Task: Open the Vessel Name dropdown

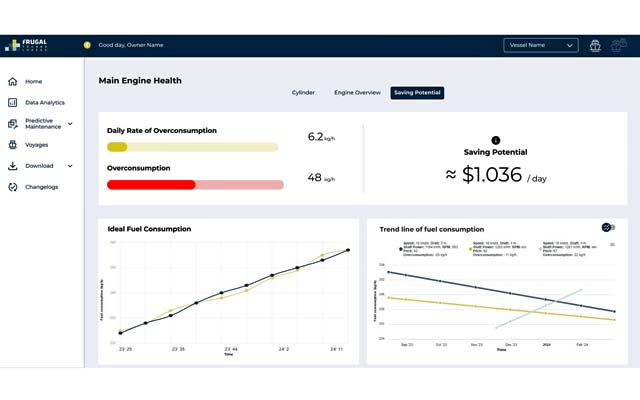Action: tap(541, 45)
